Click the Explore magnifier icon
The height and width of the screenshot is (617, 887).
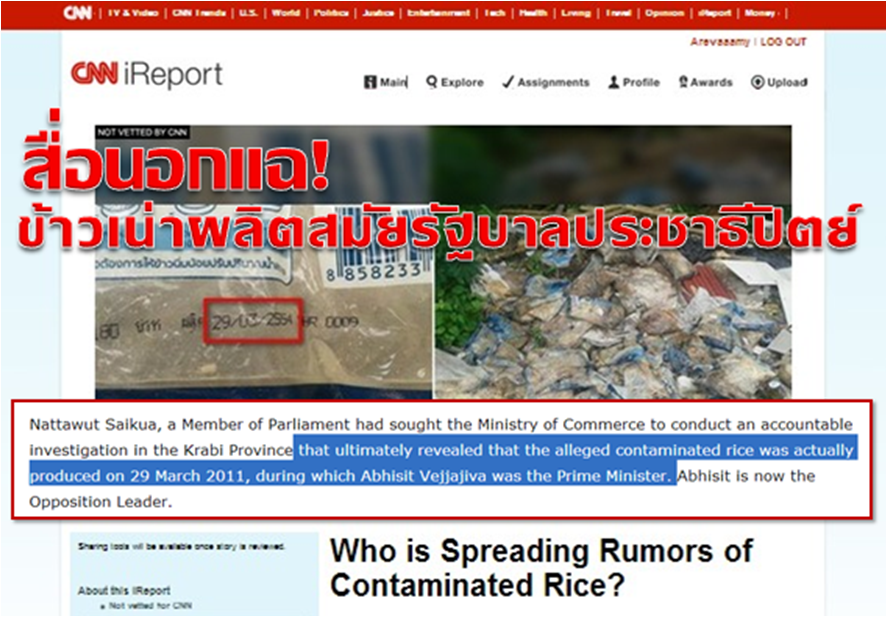click(432, 83)
